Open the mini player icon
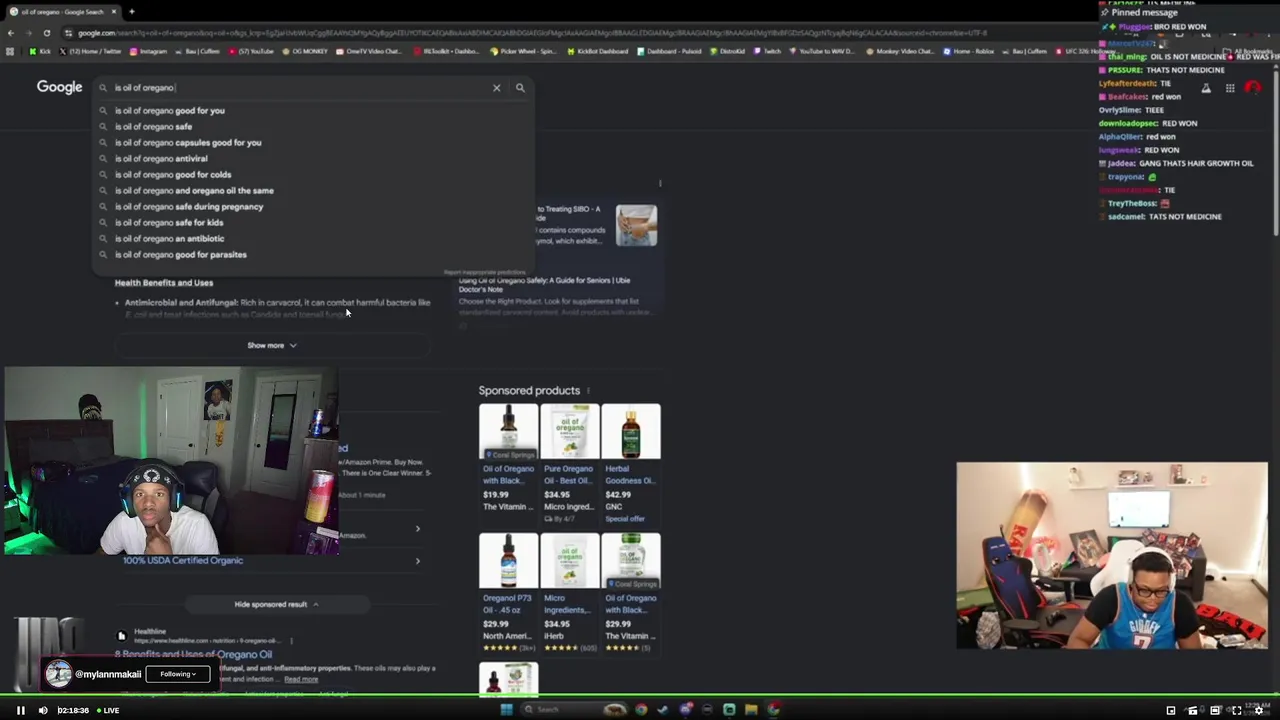Viewport: 1280px width, 720px height. 1171,711
